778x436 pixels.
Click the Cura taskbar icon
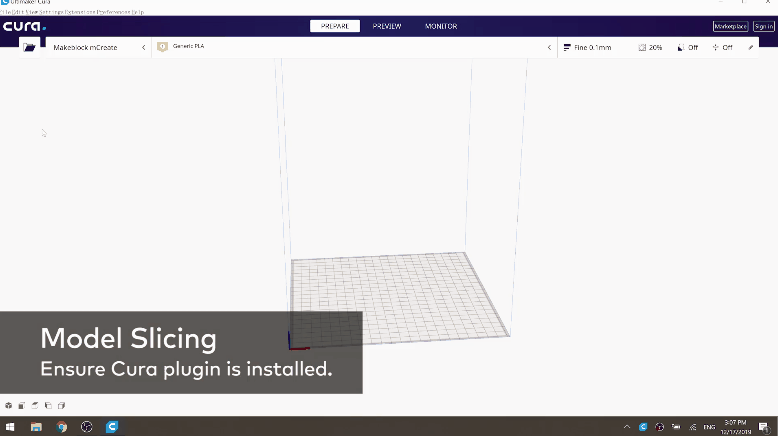(112, 427)
